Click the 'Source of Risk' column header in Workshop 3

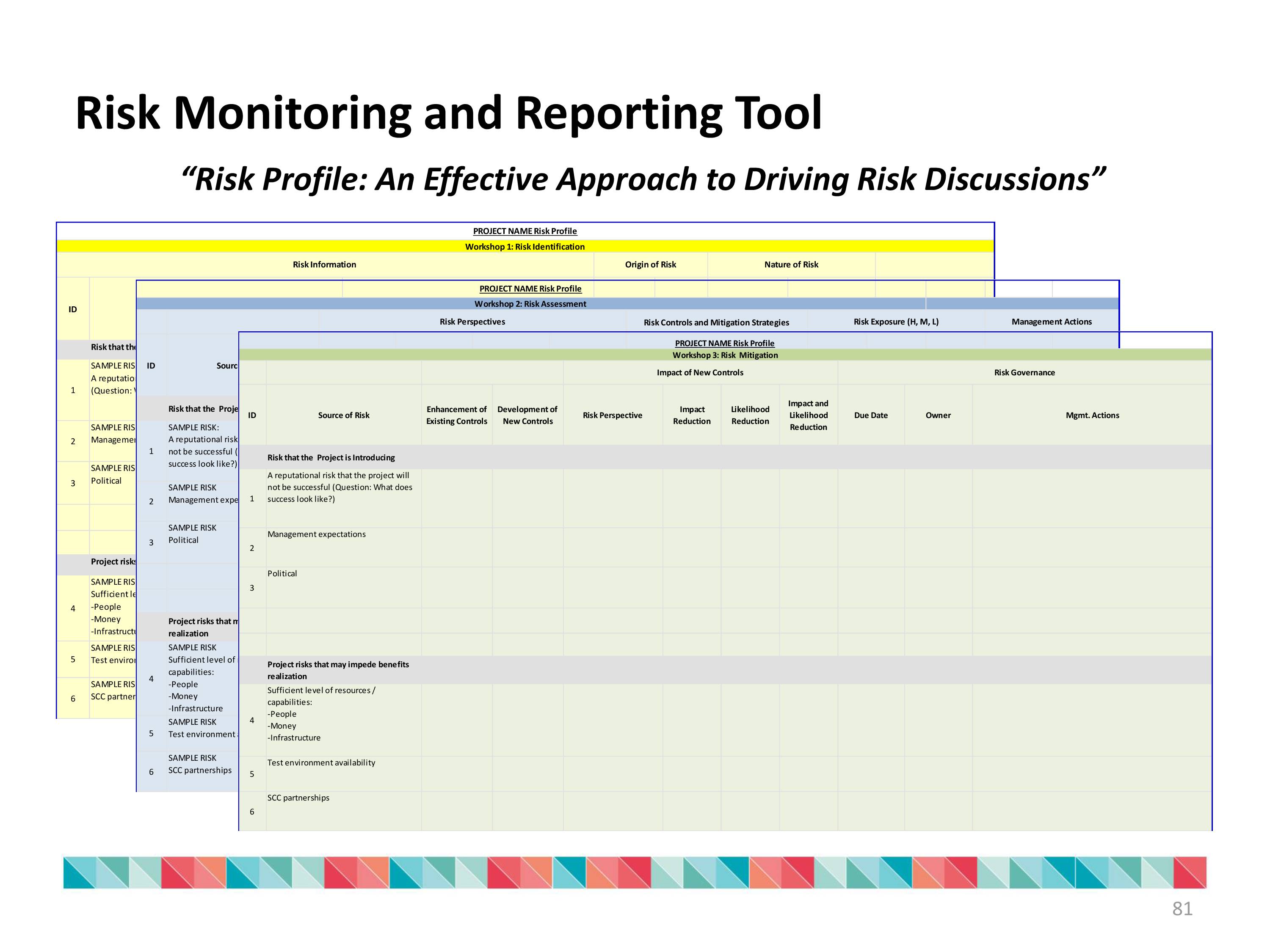(344, 415)
